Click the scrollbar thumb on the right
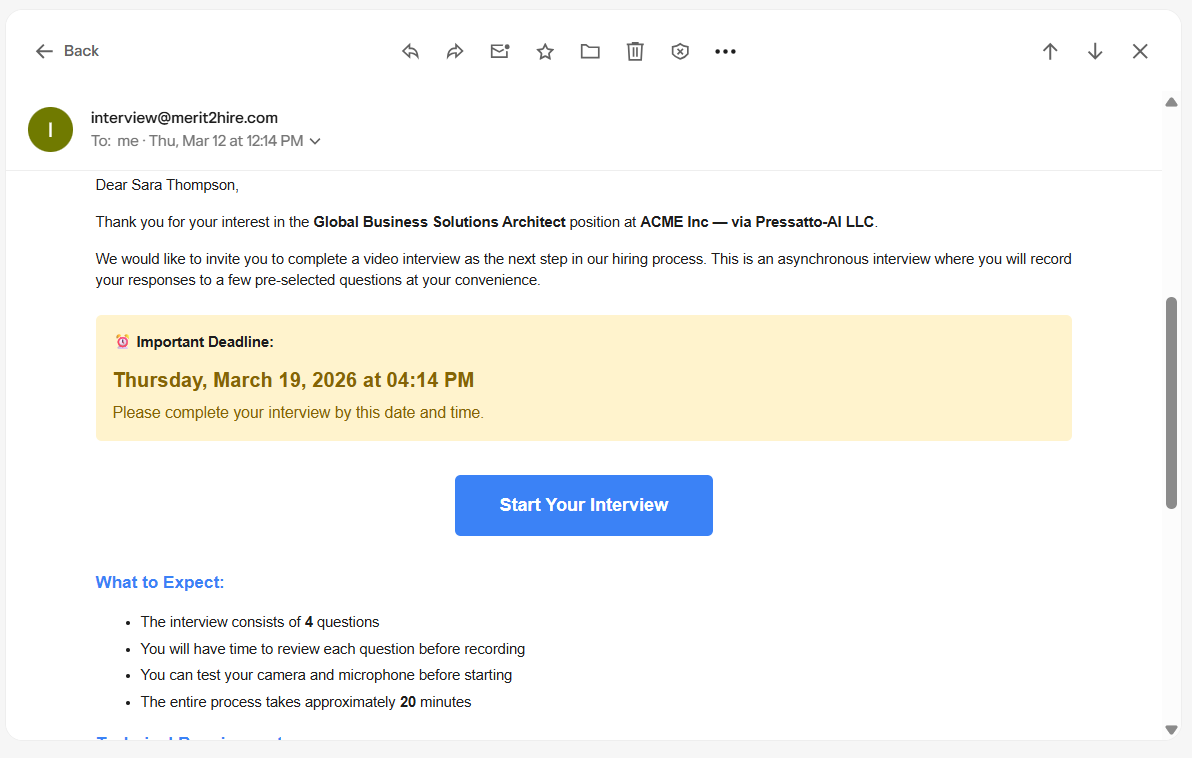Viewport: 1192px width, 758px height. (x=1171, y=400)
